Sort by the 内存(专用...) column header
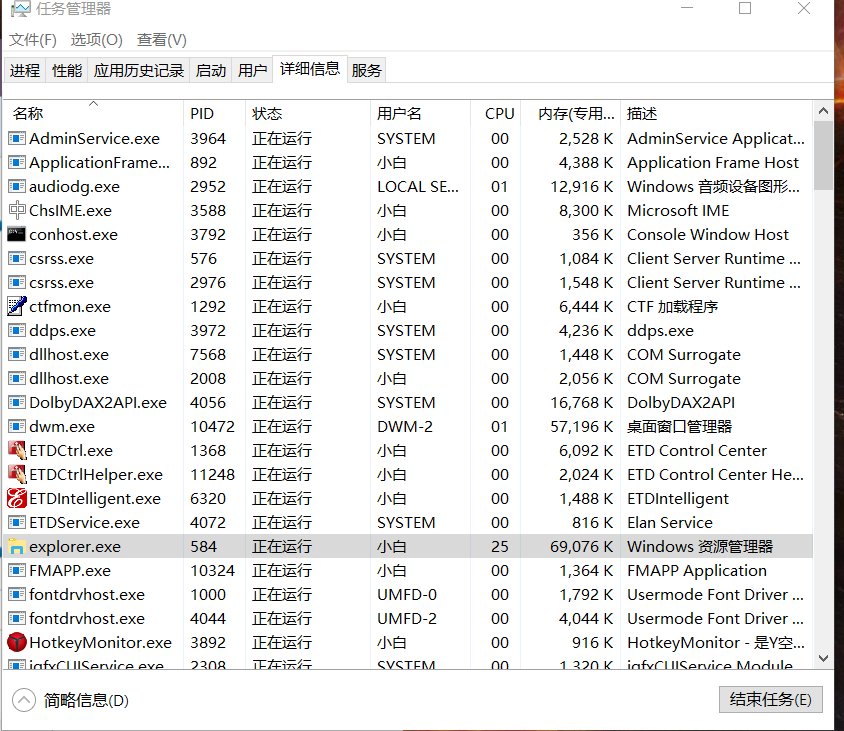The image size is (844, 731). click(571, 114)
